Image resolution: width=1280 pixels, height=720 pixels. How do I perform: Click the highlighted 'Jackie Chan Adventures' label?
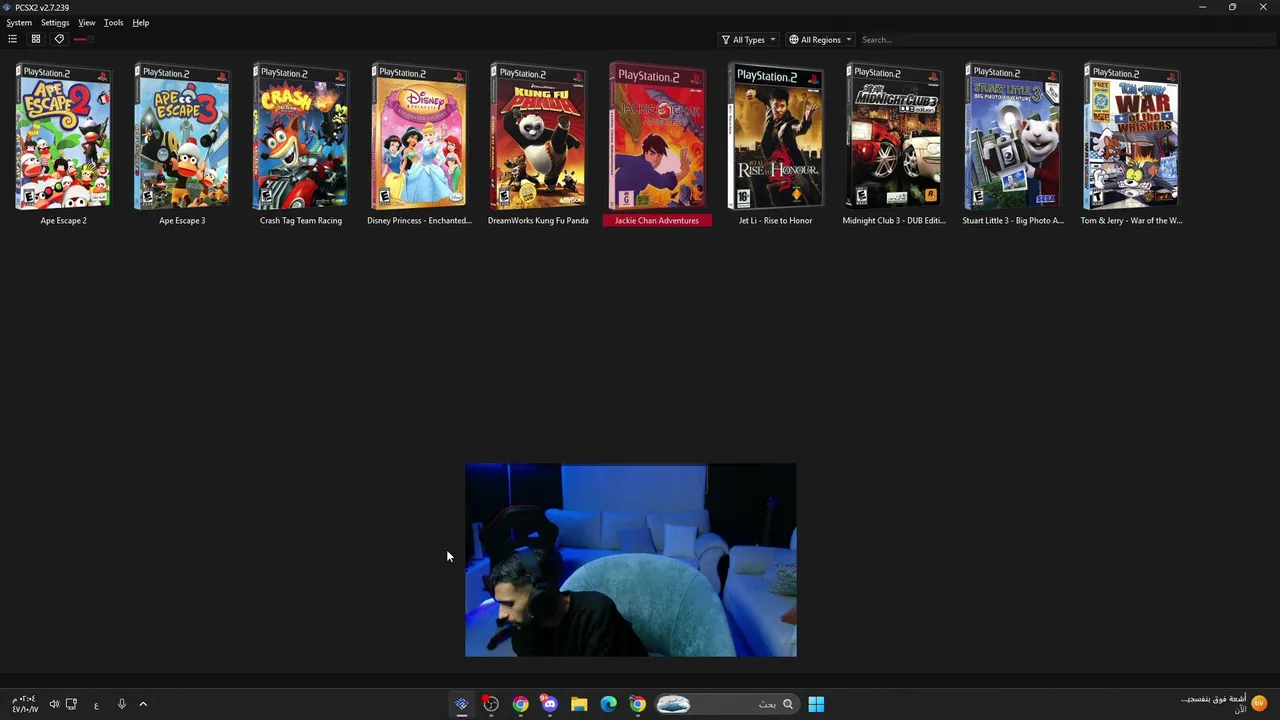[x=657, y=220]
